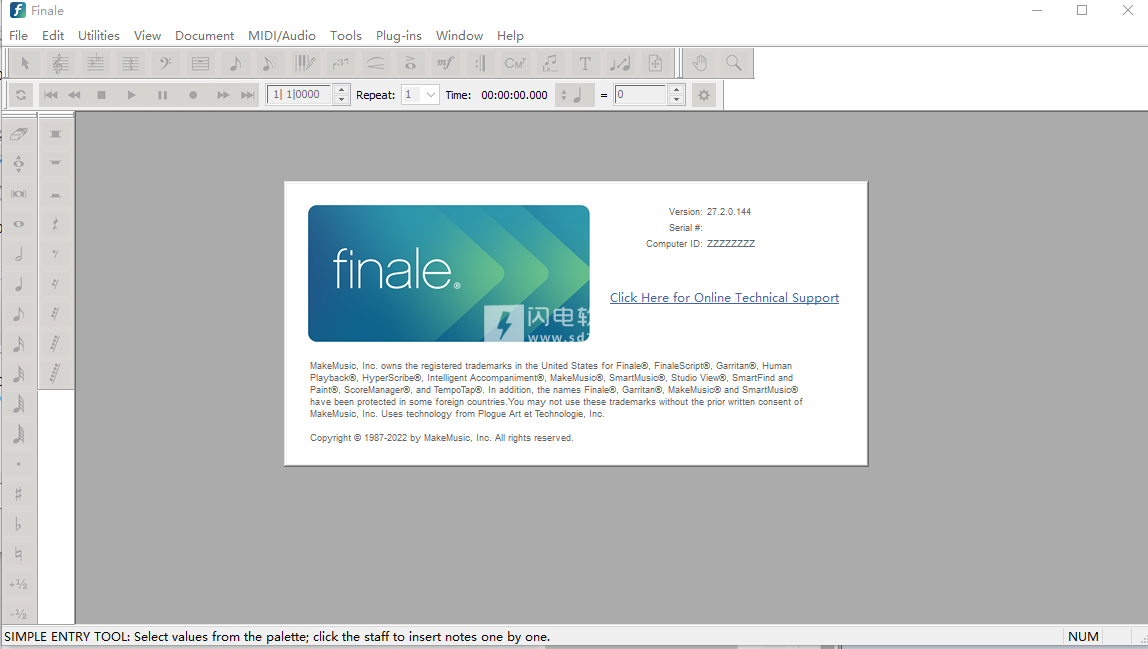Image resolution: width=1148 pixels, height=649 pixels.
Task: Choose the Zoom magnifier tool
Action: point(734,64)
